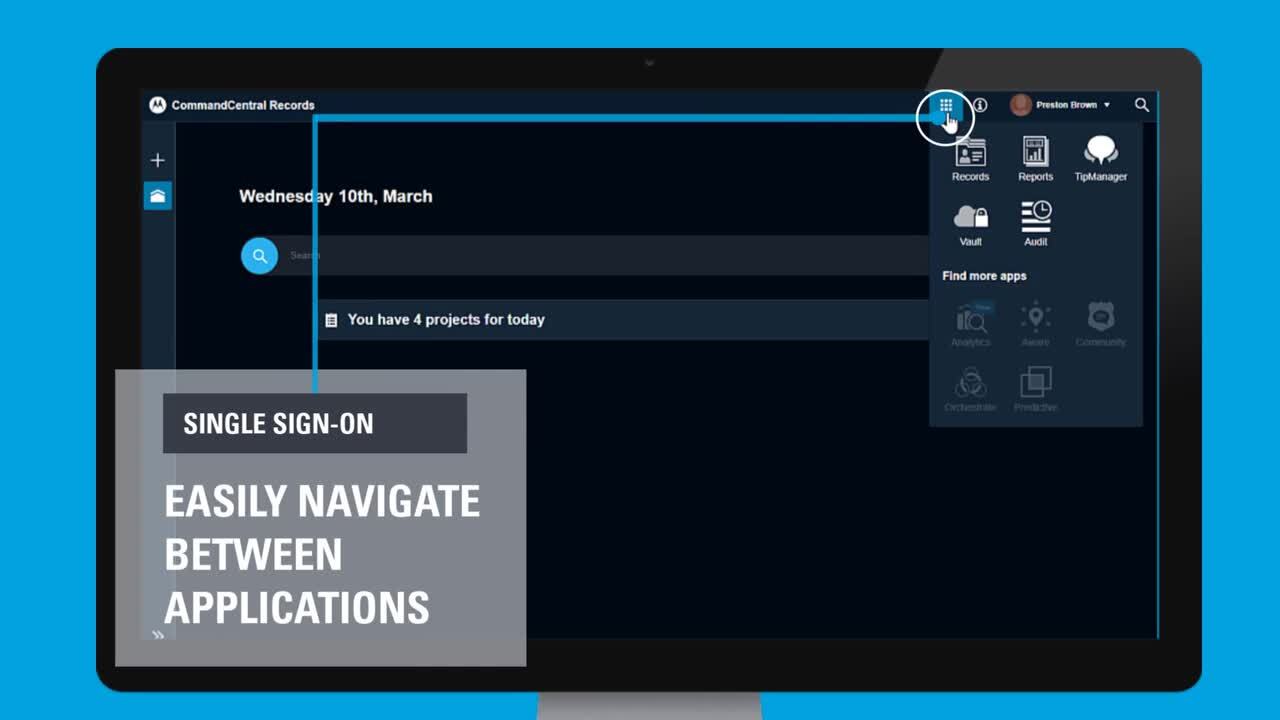Open the Vault app
1280x720 pixels.
pyautogui.click(x=970, y=223)
